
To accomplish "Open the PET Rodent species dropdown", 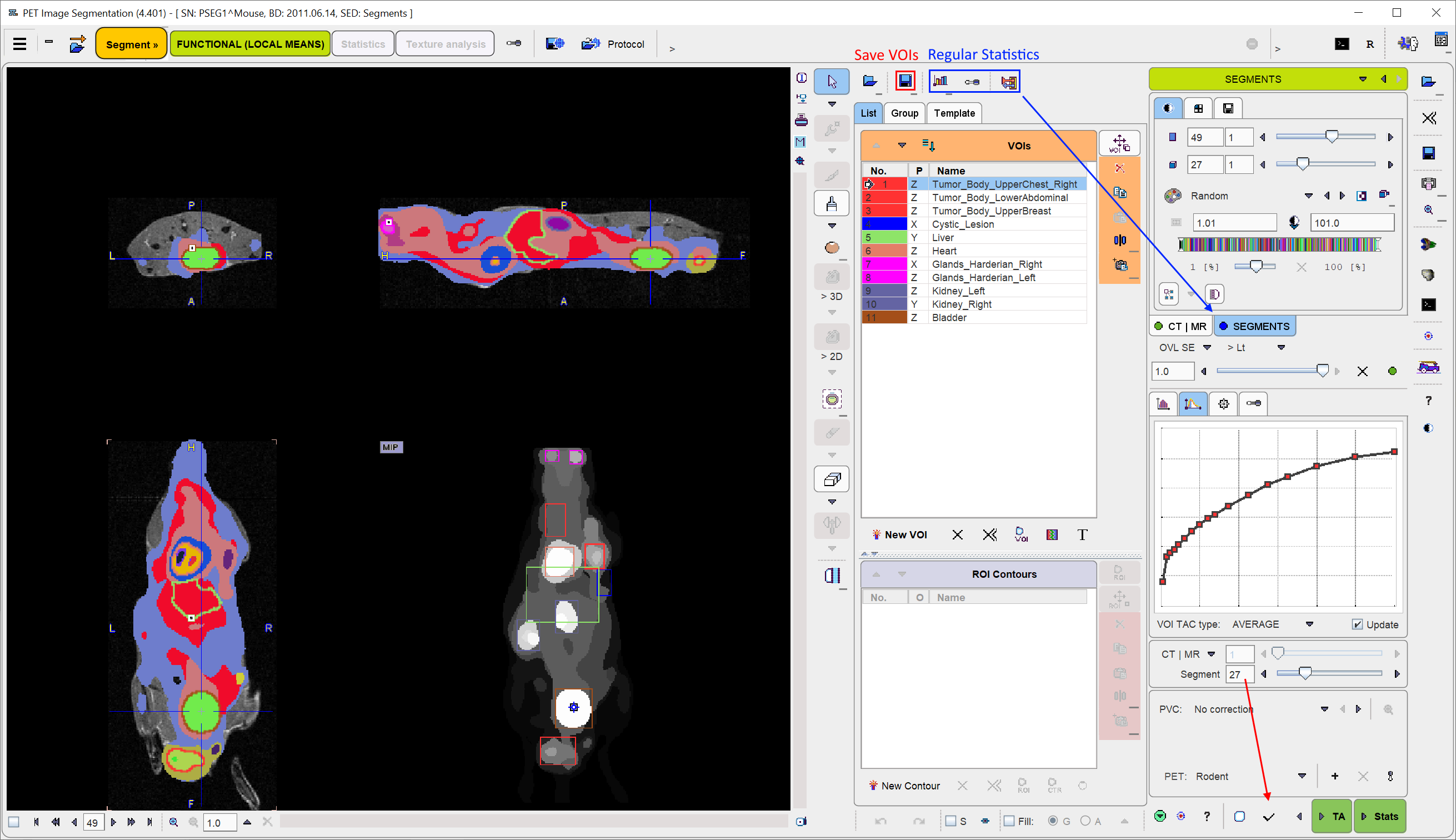I will 1302,776.
